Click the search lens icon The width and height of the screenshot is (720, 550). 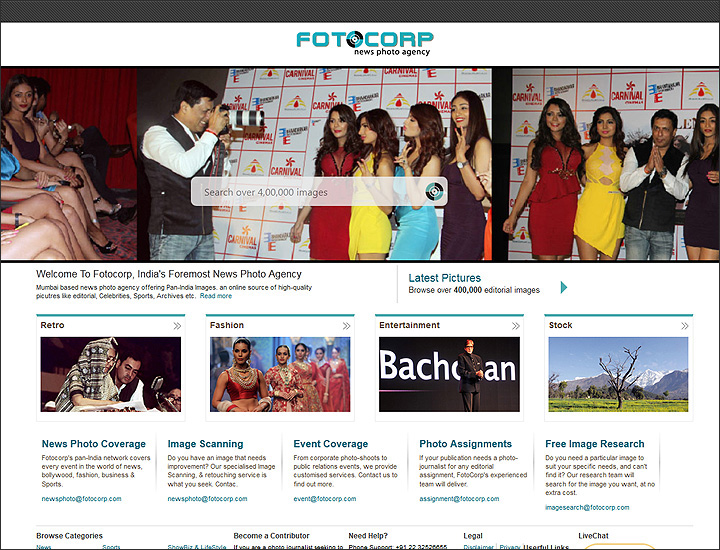click(x=434, y=191)
